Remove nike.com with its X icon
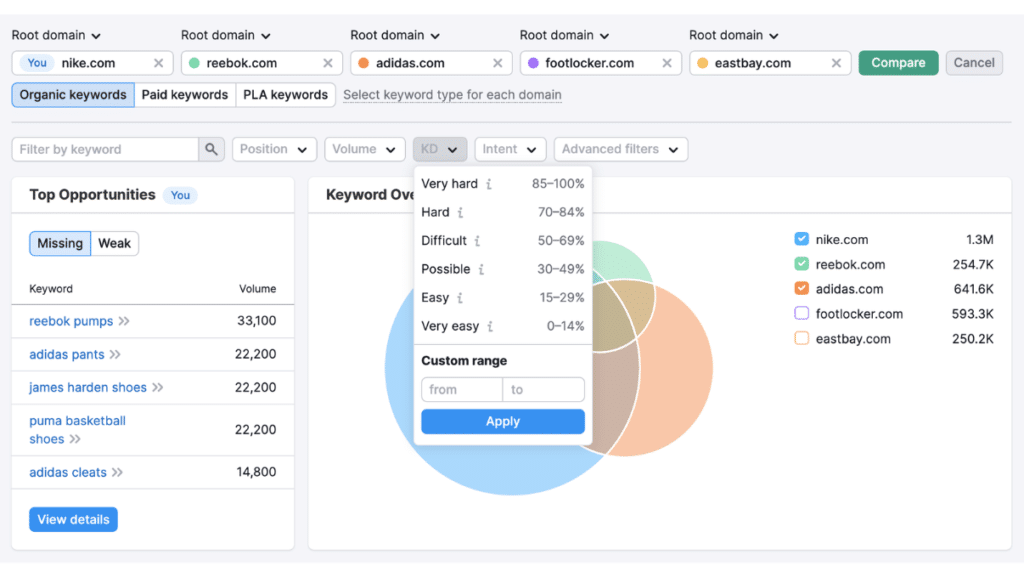 158,63
